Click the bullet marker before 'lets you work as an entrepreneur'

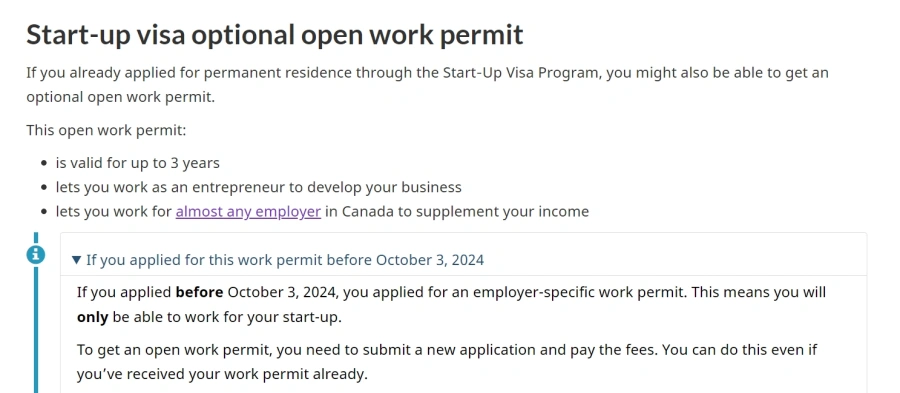click(45, 188)
